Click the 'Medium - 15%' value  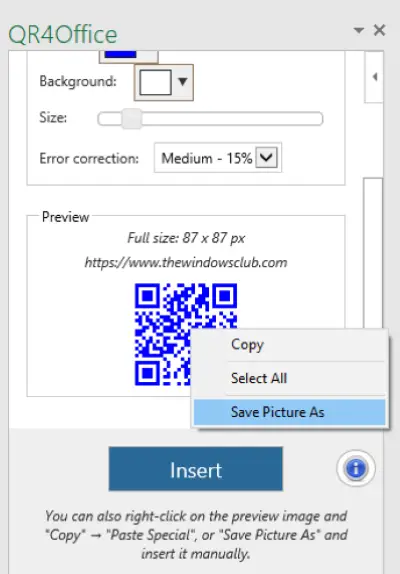tap(207, 159)
